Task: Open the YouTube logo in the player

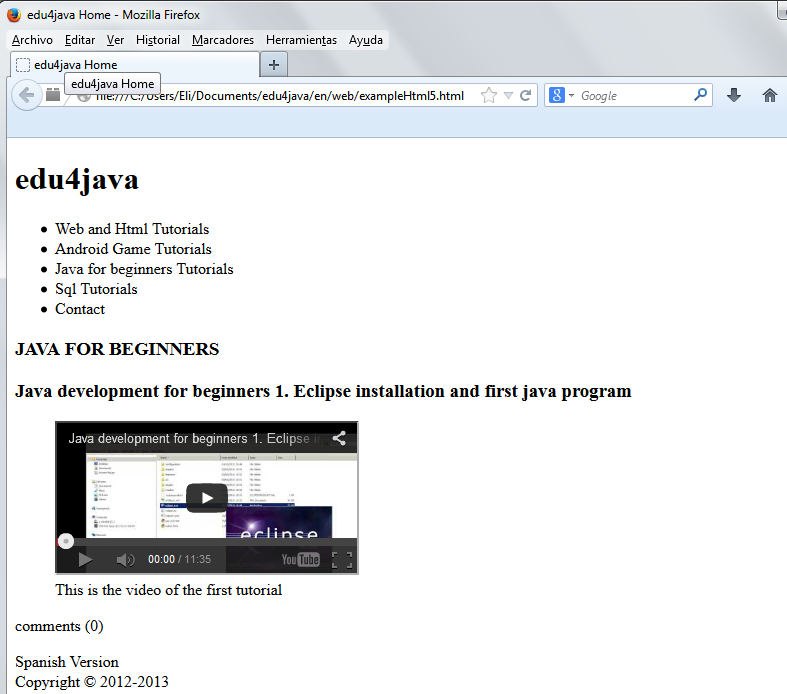Action: coord(300,559)
